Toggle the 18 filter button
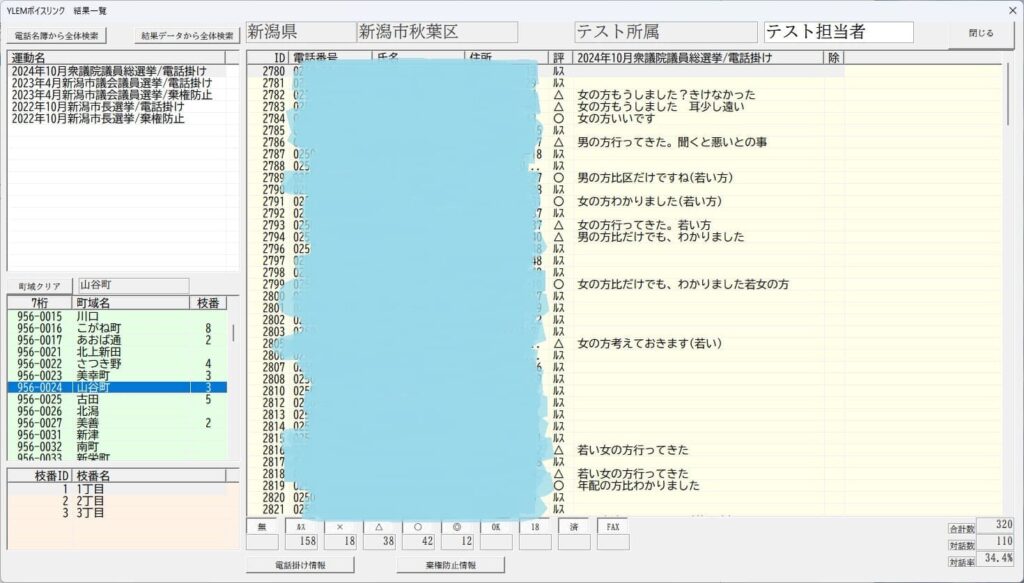Viewport: 1024px width, 583px height. click(x=535, y=526)
